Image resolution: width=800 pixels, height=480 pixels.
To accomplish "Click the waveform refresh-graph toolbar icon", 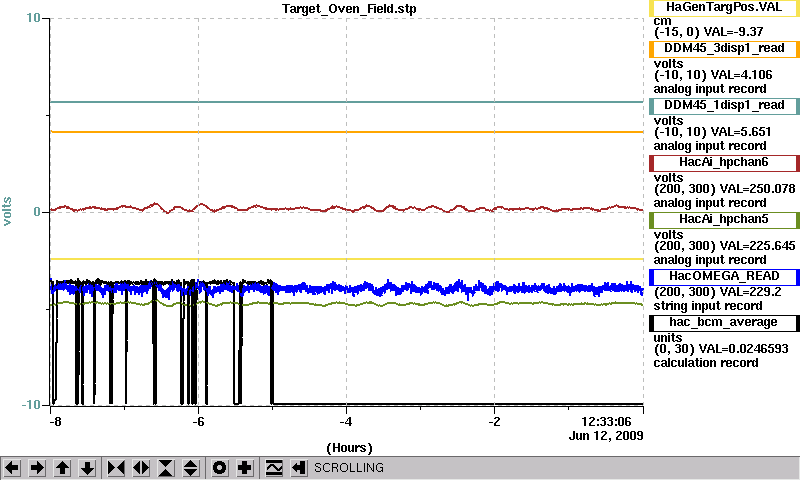I will [x=274, y=468].
